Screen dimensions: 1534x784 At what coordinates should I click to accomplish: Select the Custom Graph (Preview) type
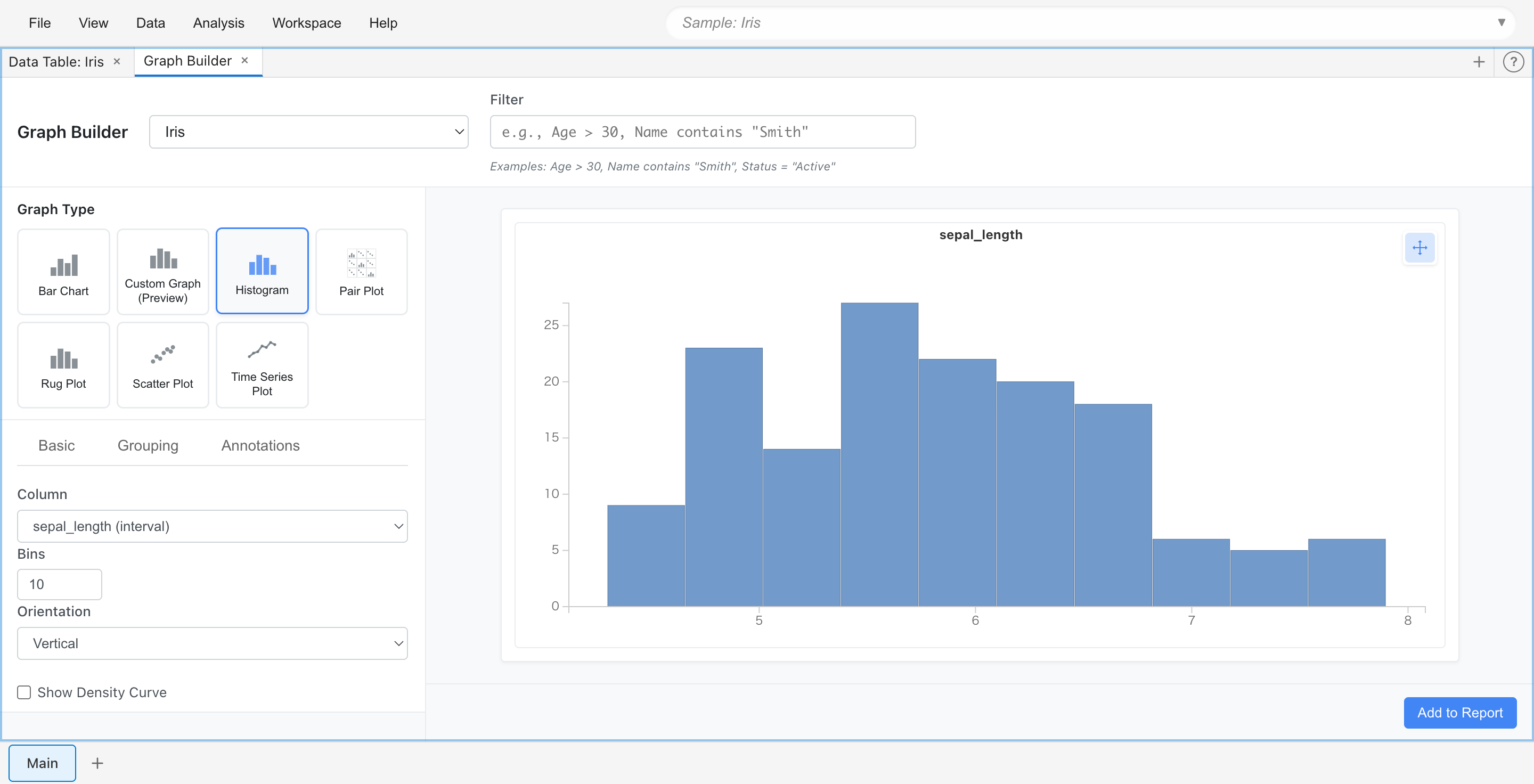click(x=162, y=272)
